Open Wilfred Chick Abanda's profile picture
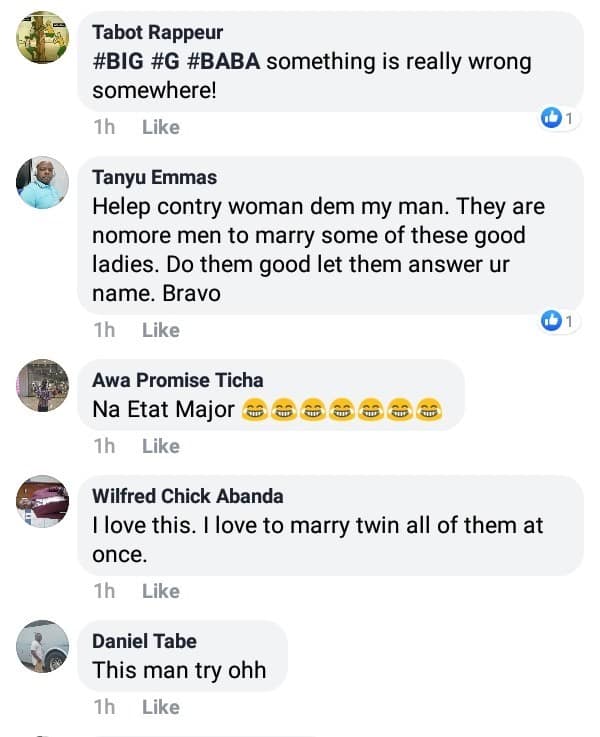Viewport: 600px width, 737px height. coord(43,501)
